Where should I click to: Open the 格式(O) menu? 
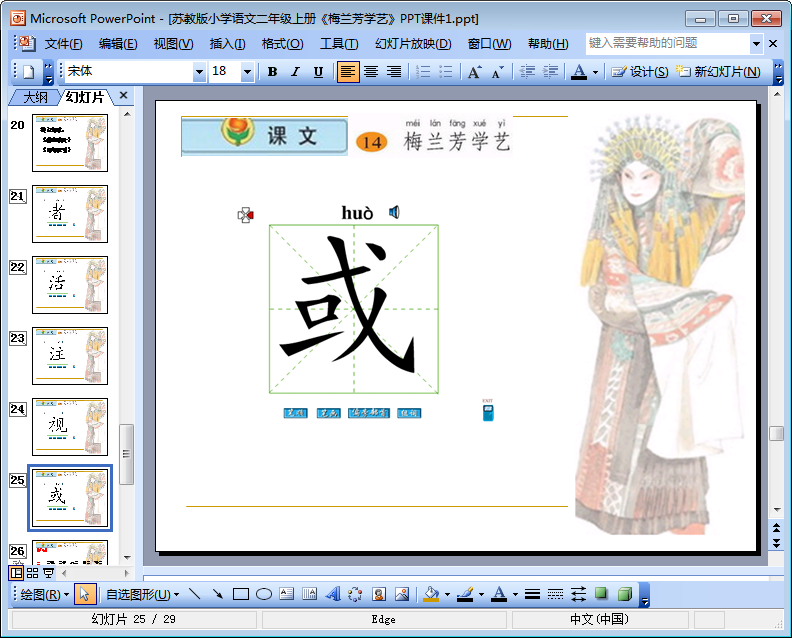[282, 44]
